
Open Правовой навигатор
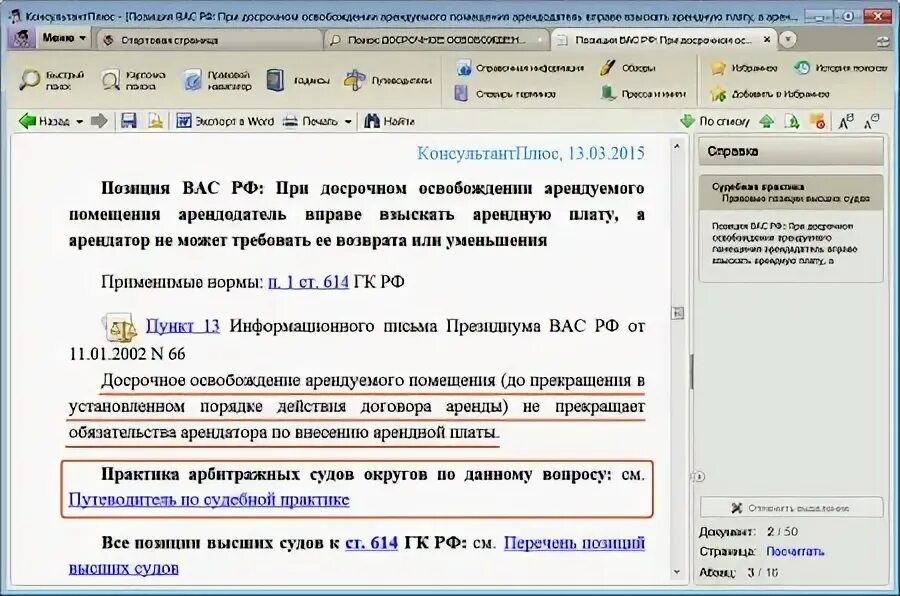[217, 80]
